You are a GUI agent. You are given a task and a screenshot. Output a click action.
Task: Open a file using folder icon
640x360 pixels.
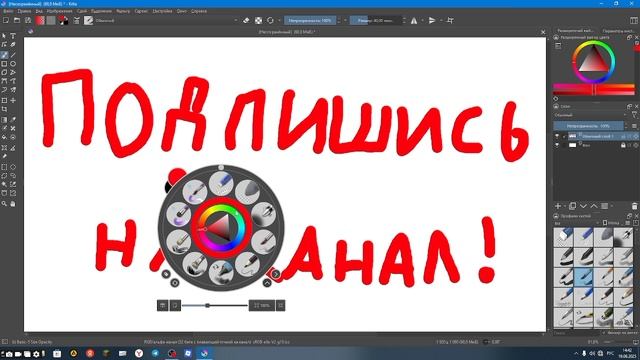(x=17, y=20)
